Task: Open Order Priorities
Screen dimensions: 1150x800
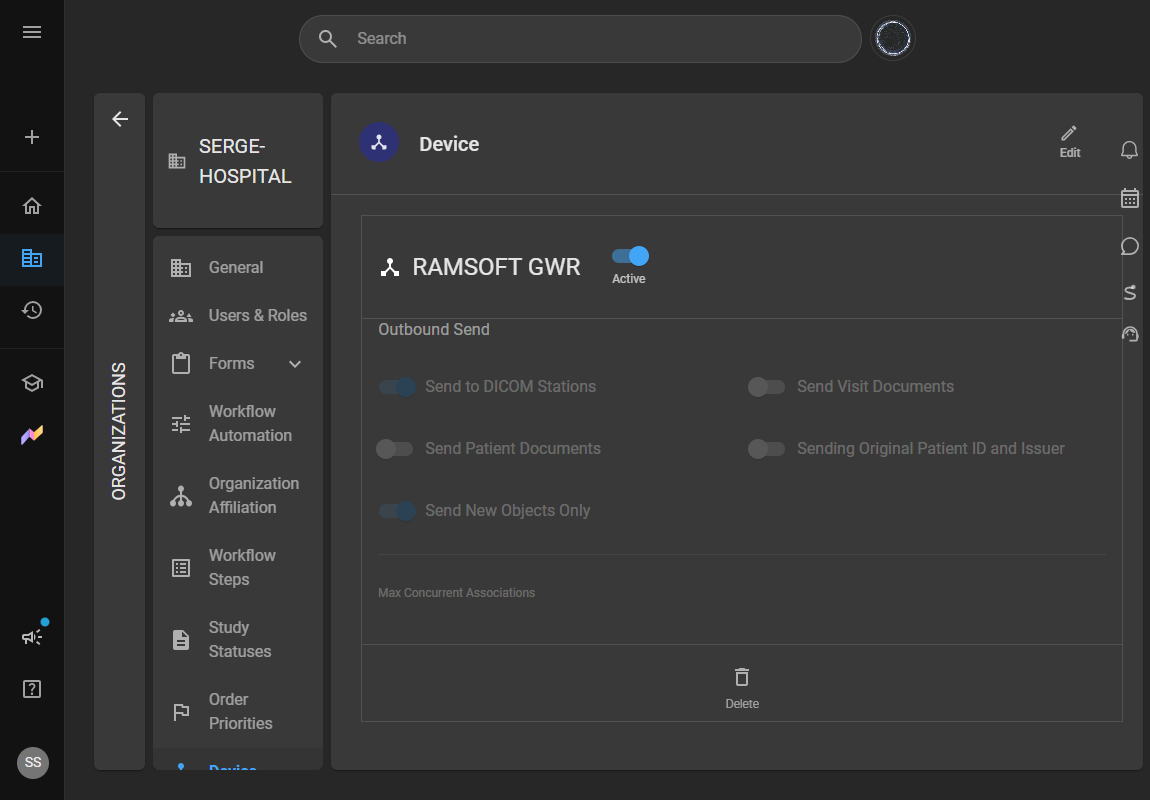Action: click(x=238, y=711)
